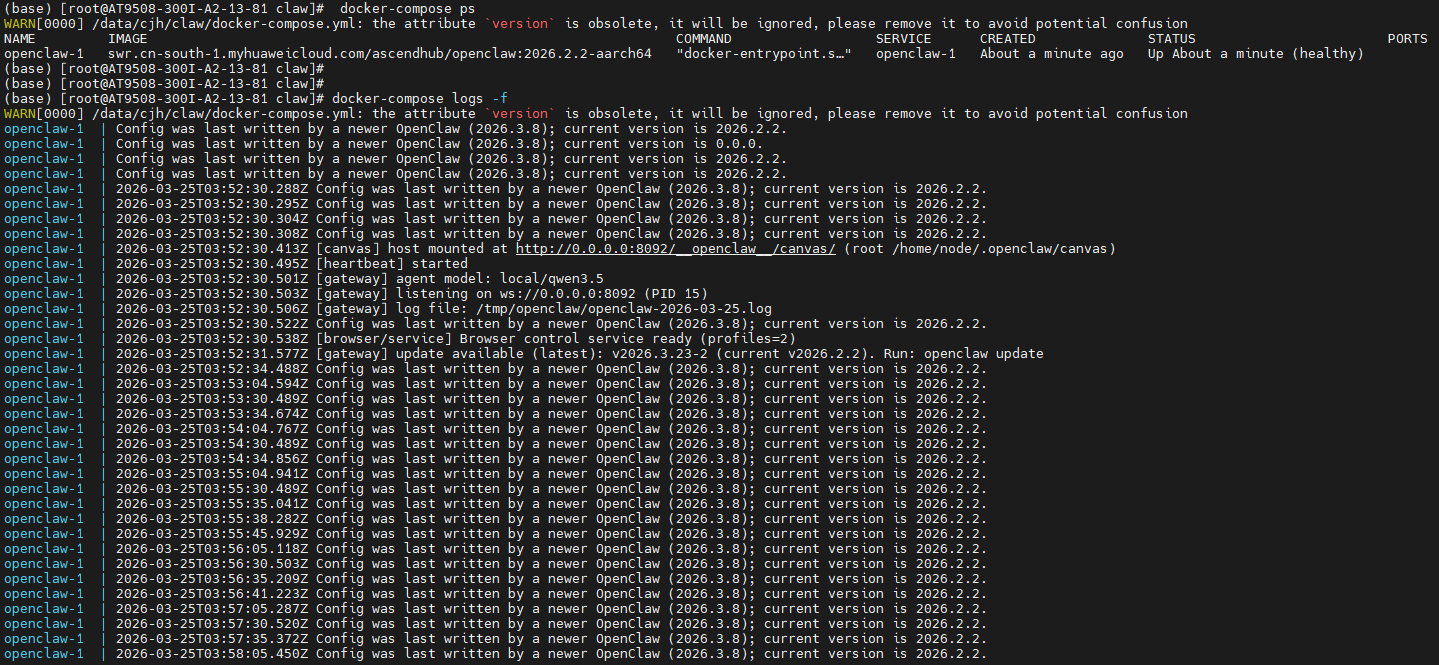1439x665 pixels.
Task: Click timestamp 2026-03-25T03:58:05.450Z
Action: [212, 654]
